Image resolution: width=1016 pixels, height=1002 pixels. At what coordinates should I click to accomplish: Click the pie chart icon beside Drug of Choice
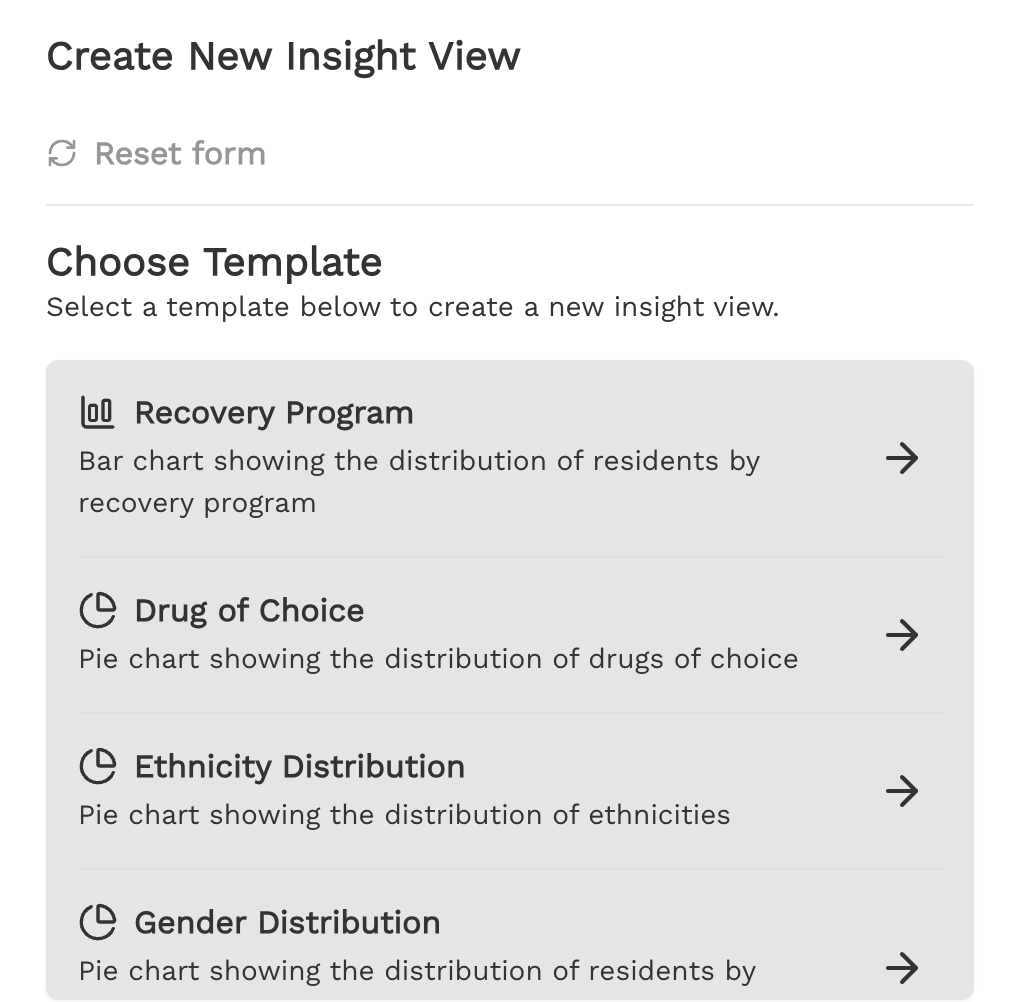tap(98, 611)
